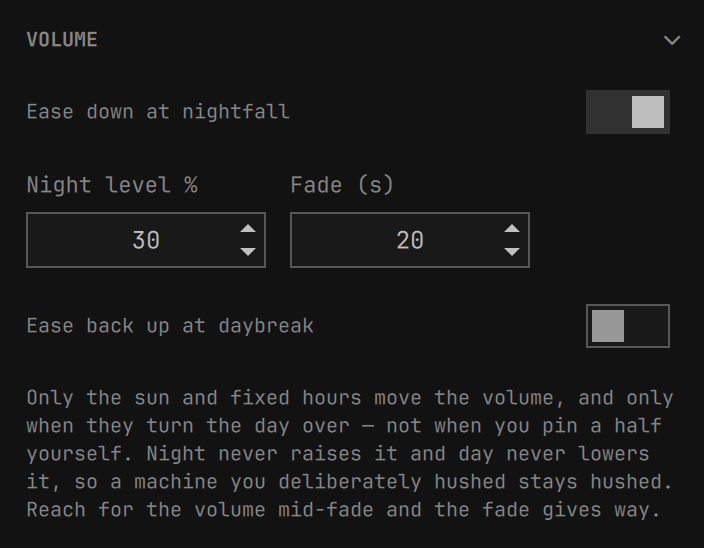Select the Night level % label
Screen dimensions: 704x548
112,185
